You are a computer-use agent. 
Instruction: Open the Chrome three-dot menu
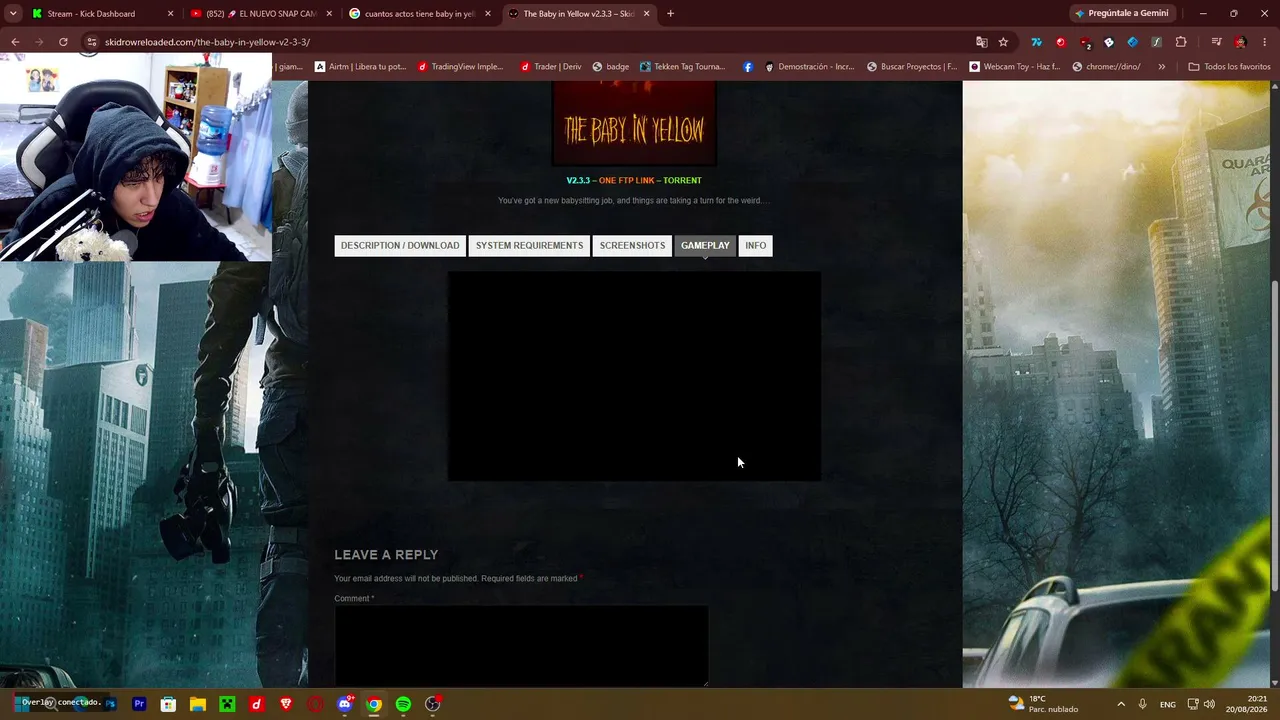tap(1264, 42)
